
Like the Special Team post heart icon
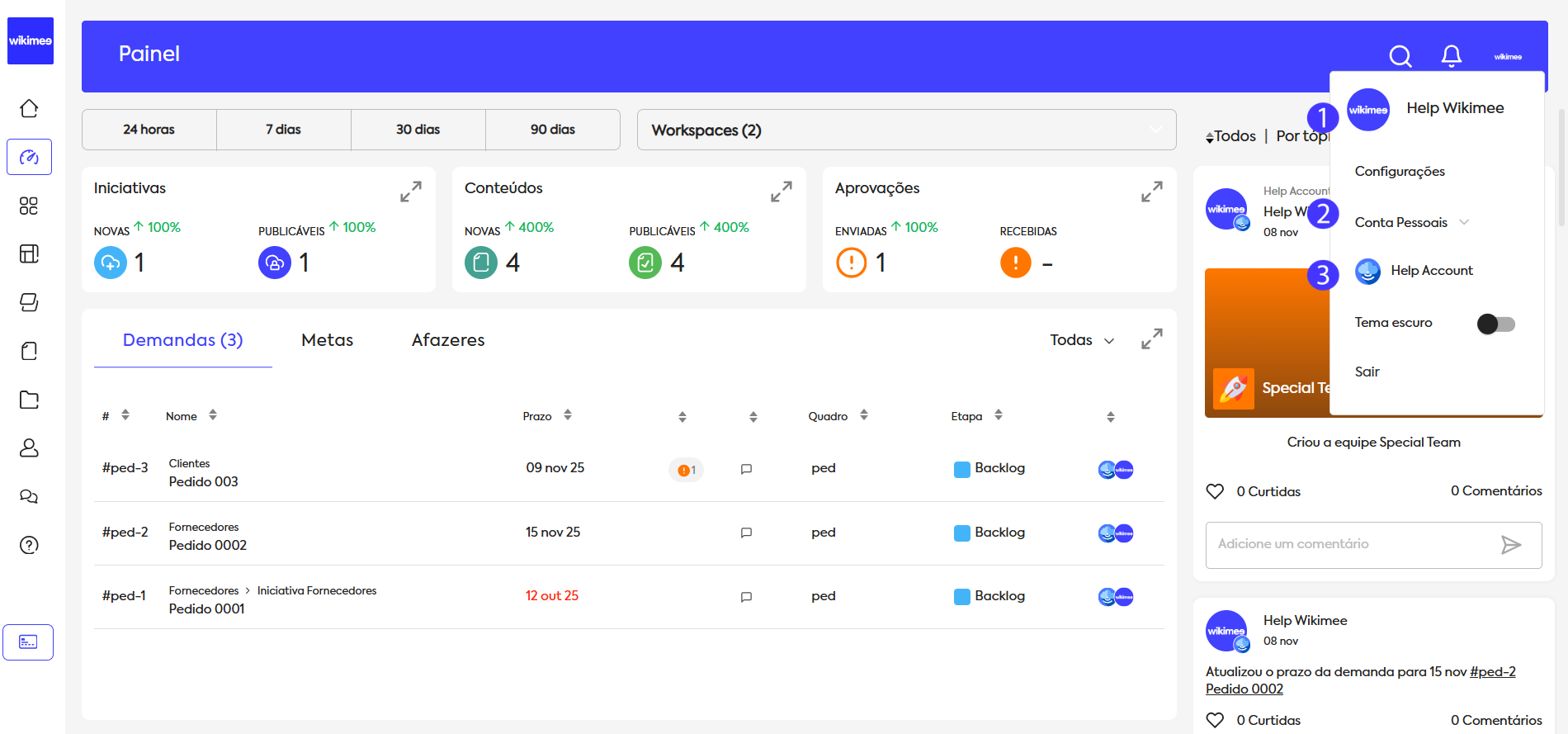[x=1215, y=491]
